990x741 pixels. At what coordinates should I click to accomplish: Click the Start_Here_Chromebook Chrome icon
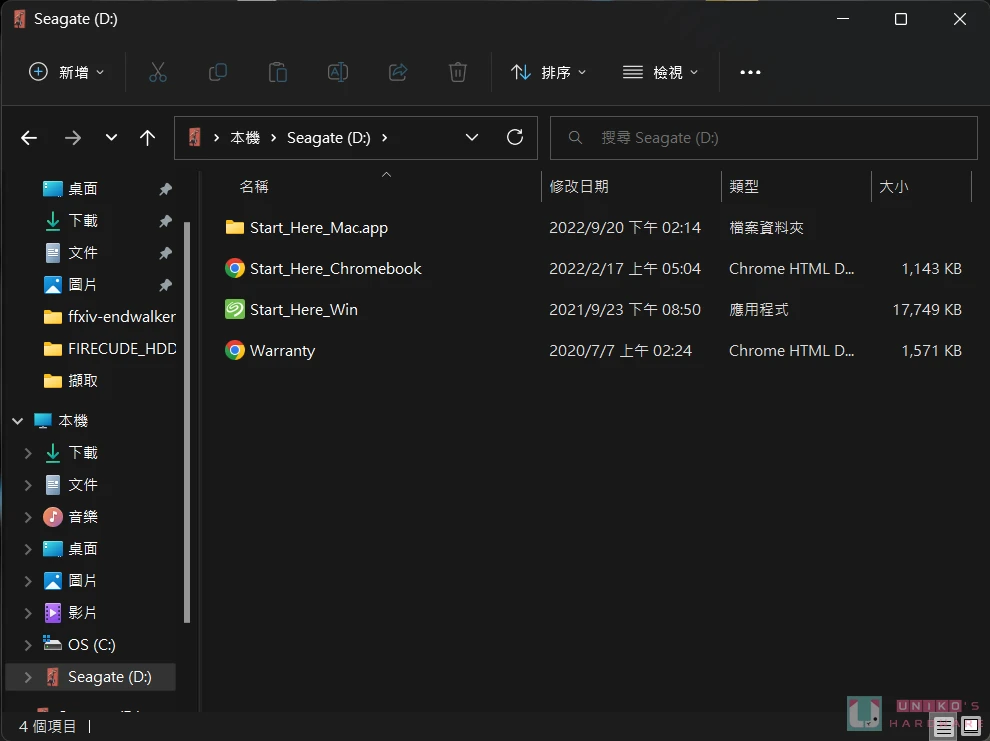coord(235,268)
